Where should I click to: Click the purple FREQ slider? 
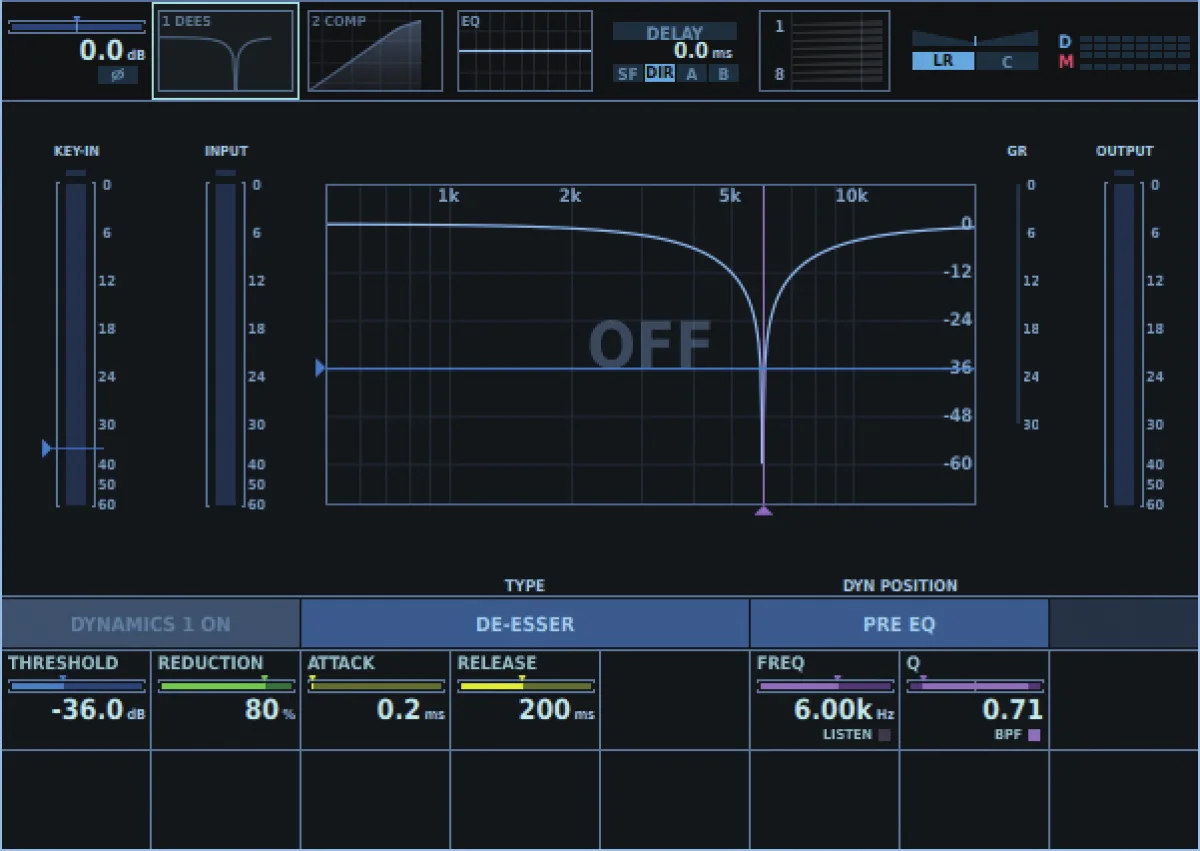825,686
